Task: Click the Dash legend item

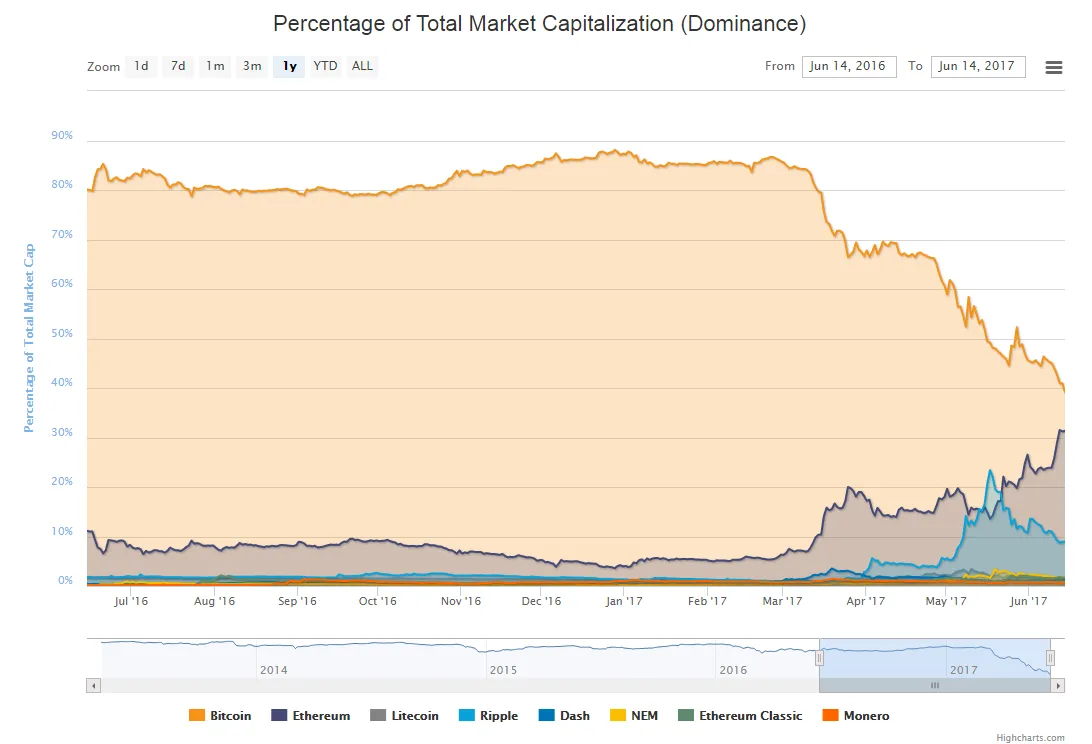Action: click(564, 715)
